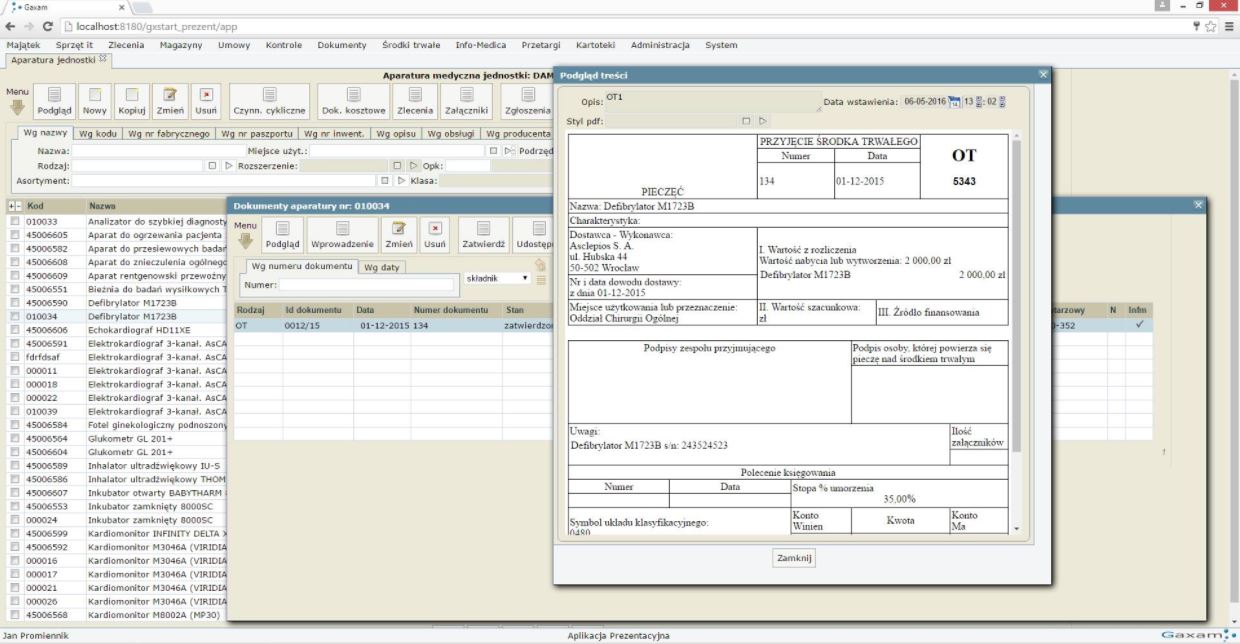Click the Nowy toolbar icon

[x=95, y=96]
